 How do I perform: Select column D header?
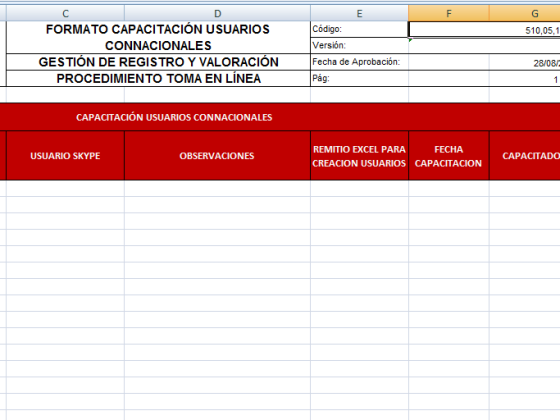click(218, 14)
